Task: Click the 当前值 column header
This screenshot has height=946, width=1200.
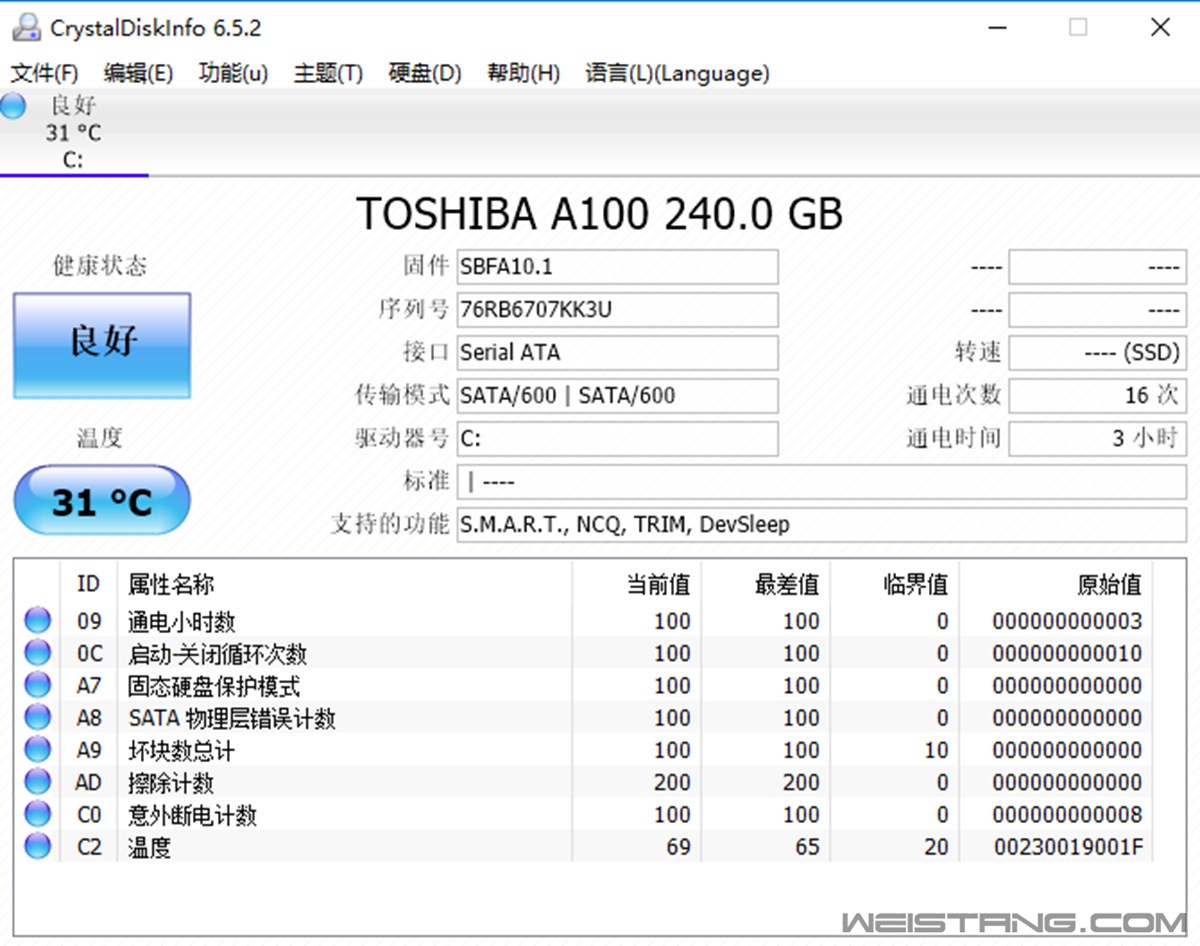Action: coord(636,584)
